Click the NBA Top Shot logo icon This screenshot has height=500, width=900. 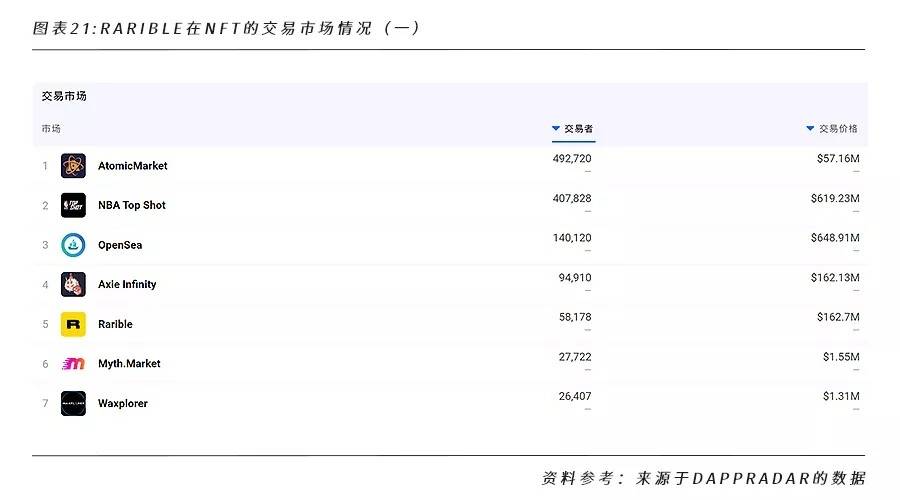(73, 205)
